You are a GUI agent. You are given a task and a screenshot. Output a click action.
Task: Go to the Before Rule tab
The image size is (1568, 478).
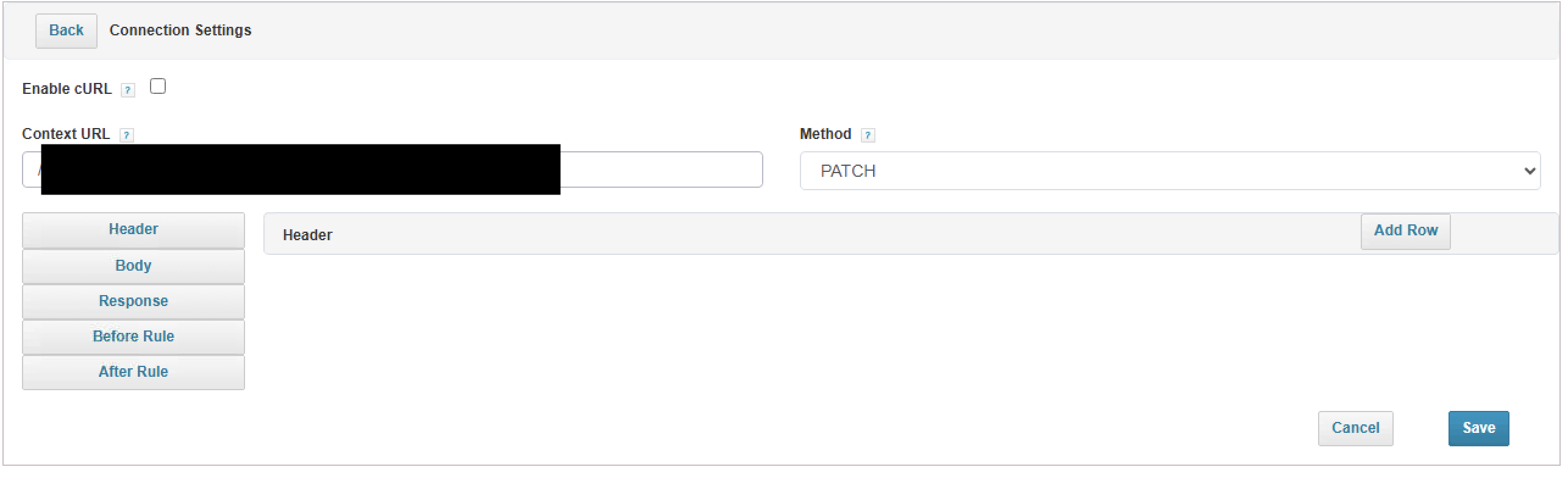(x=133, y=337)
